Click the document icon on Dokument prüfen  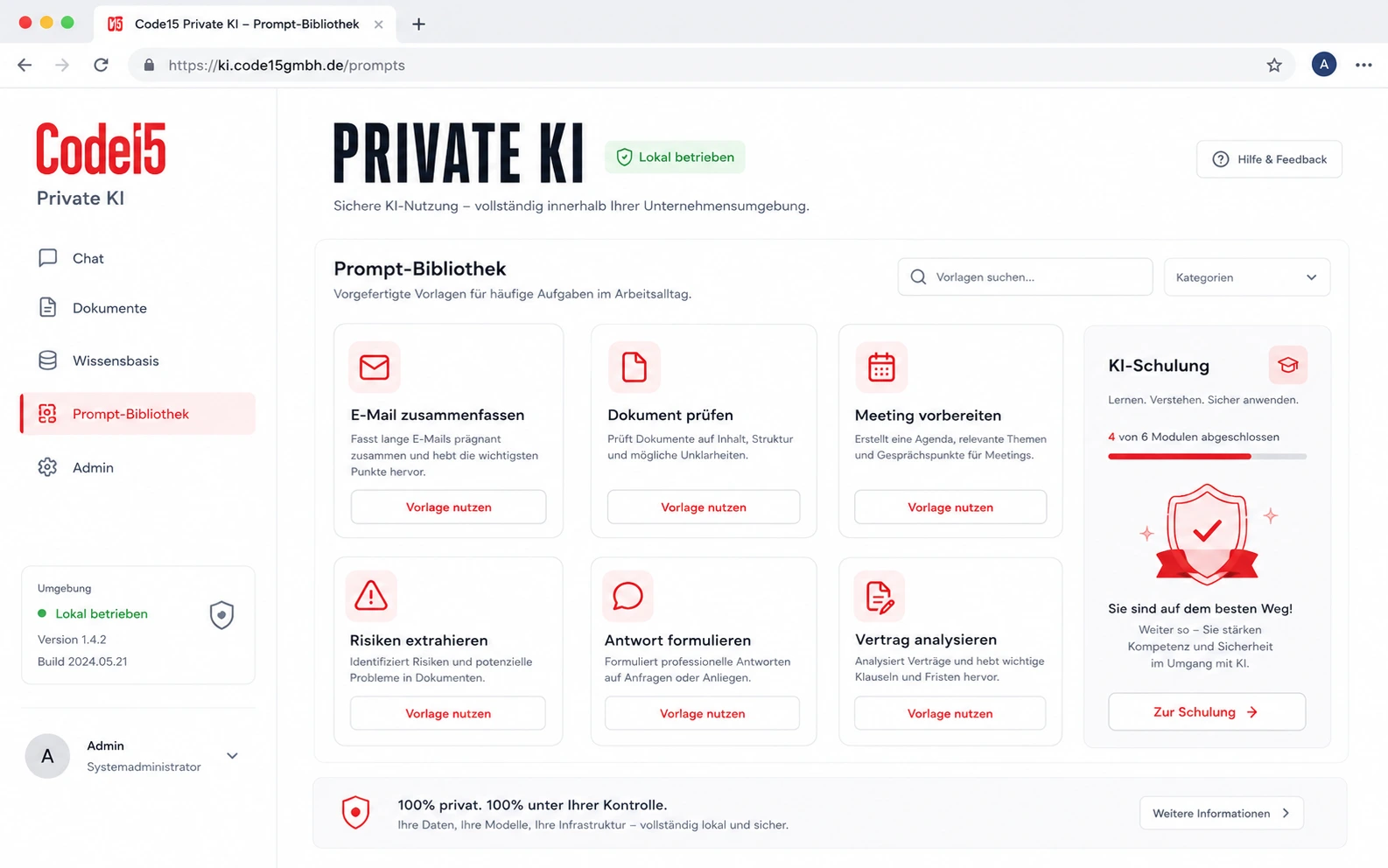tap(634, 367)
